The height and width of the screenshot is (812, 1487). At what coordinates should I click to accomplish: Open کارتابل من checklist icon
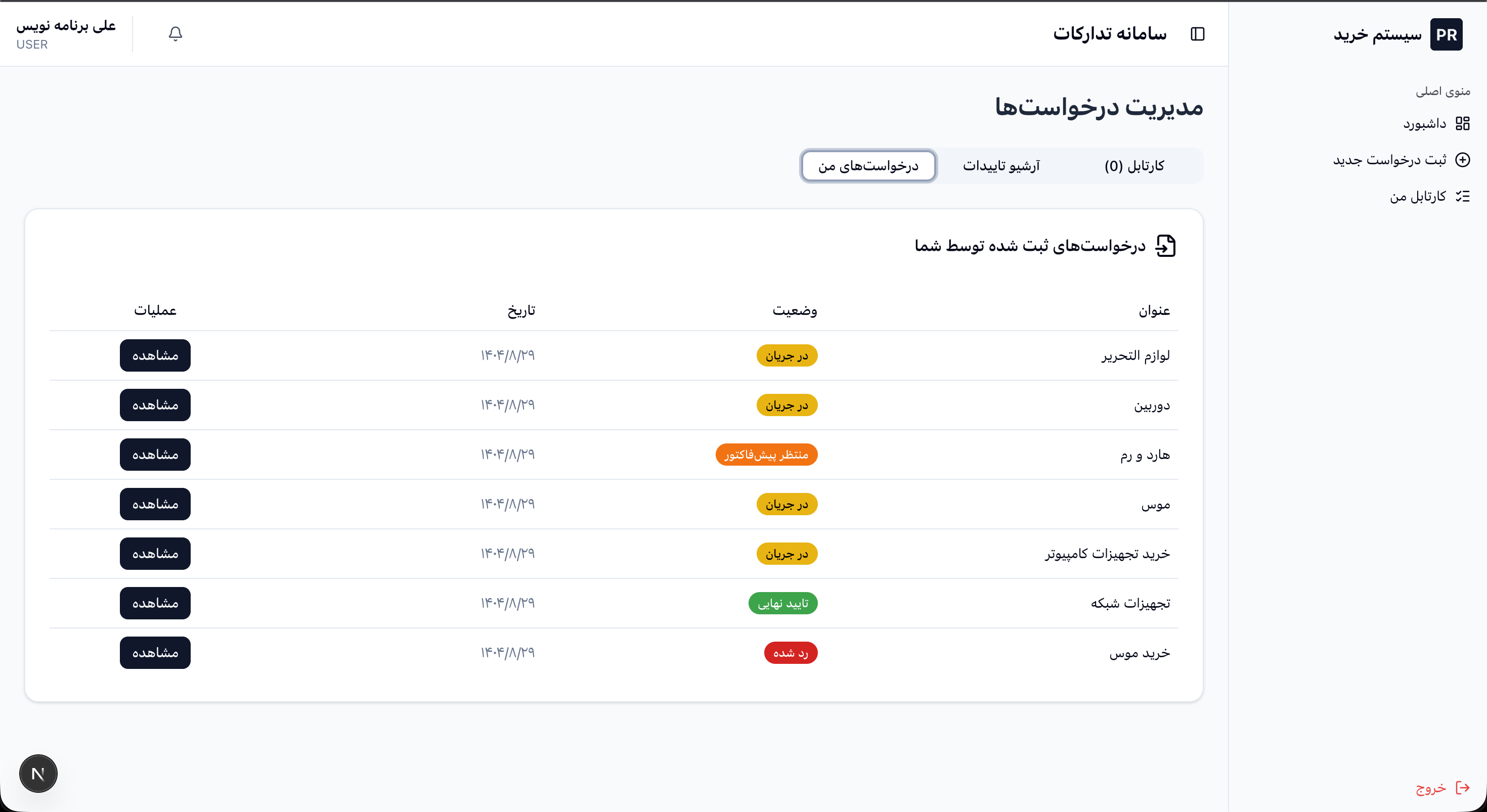click(x=1462, y=197)
